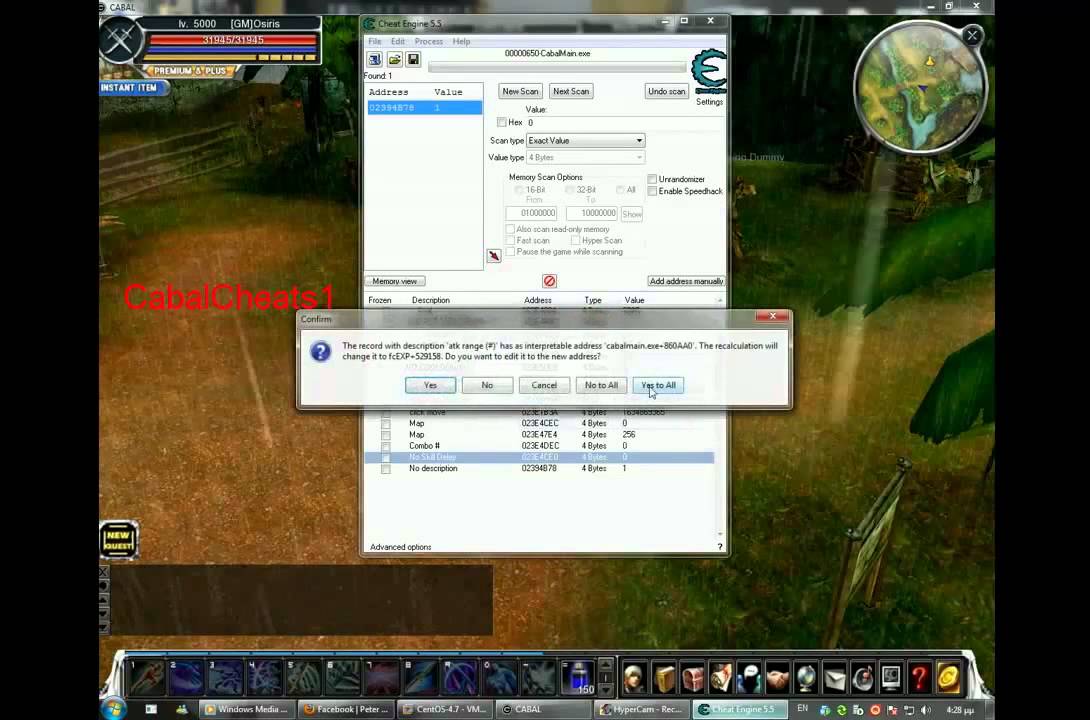Open the chat bubble icon in game bar
The width and height of the screenshot is (1090, 720).
pyautogui.click(x=749, y=677)
